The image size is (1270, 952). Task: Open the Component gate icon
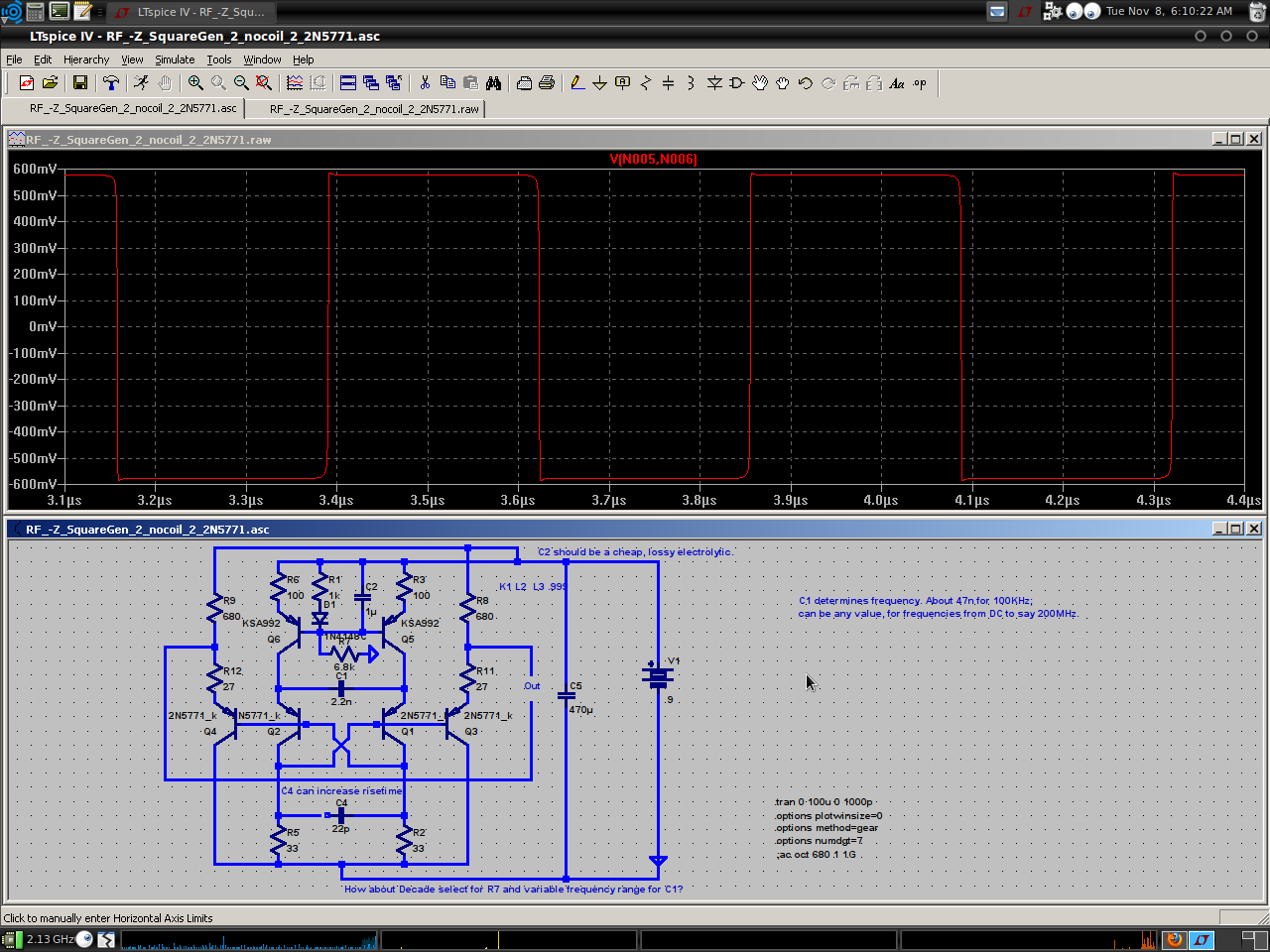coord(737,83)
